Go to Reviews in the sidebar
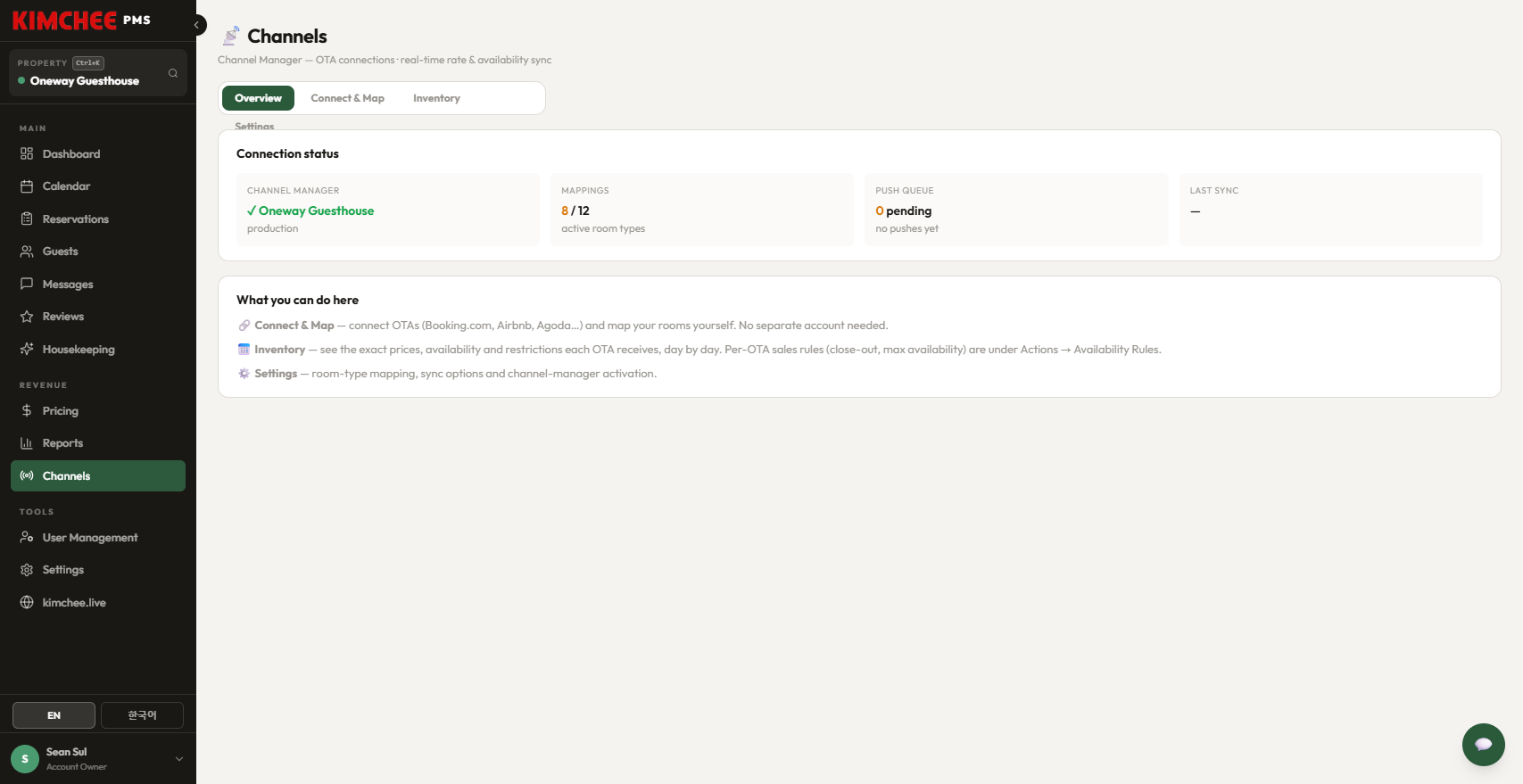 [98, 317]
